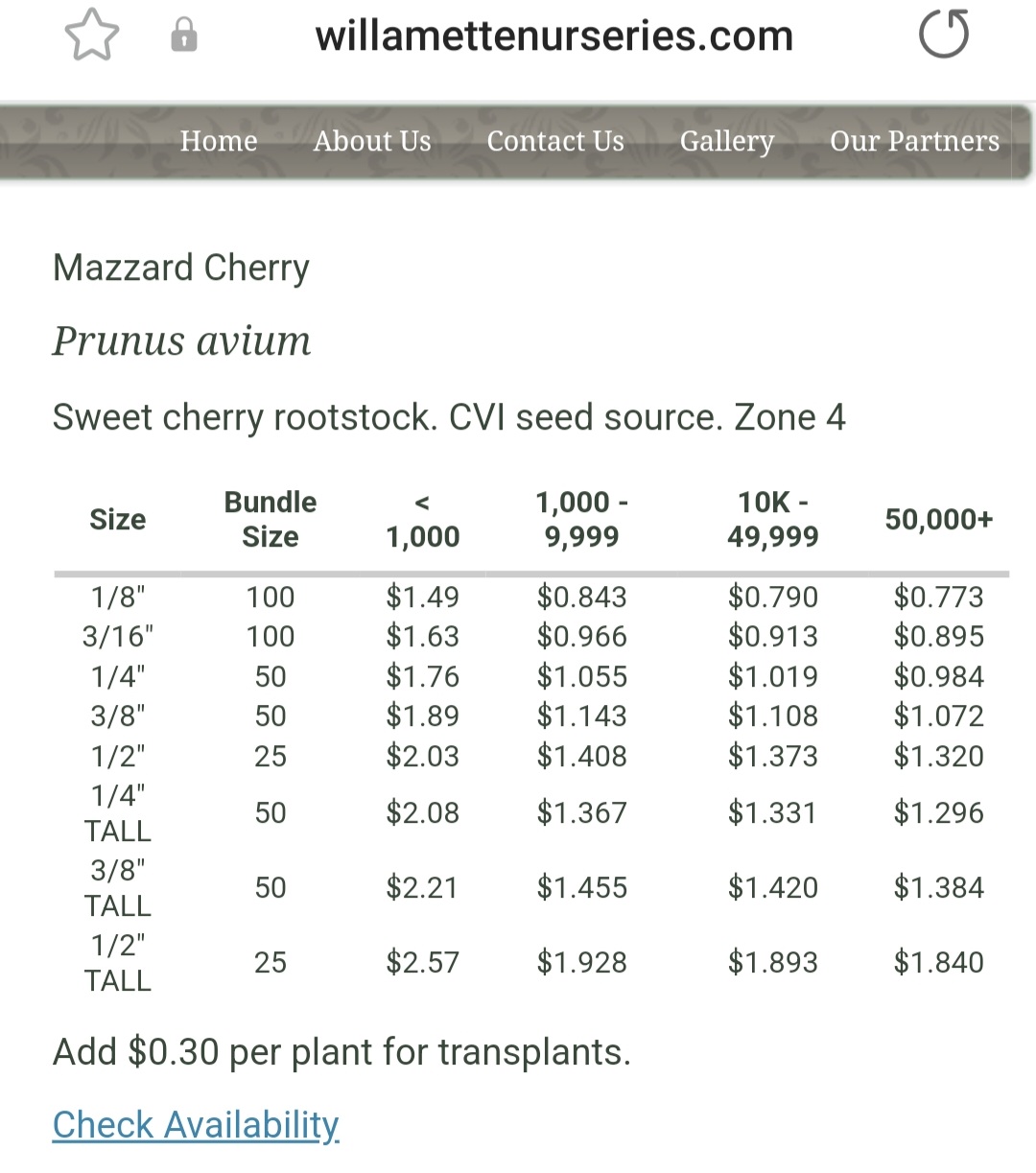The height and width of the screenshot is (1173, 1036).
Task: Click the Add $0.30 per plant note
Action: [x=341, y=1052]
